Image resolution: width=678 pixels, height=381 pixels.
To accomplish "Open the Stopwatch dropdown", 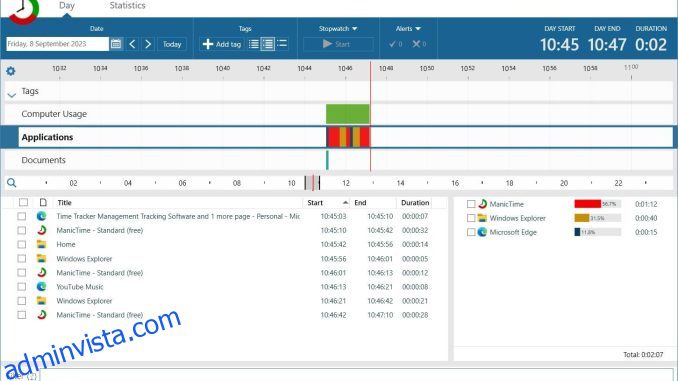I will click(338, 29).
